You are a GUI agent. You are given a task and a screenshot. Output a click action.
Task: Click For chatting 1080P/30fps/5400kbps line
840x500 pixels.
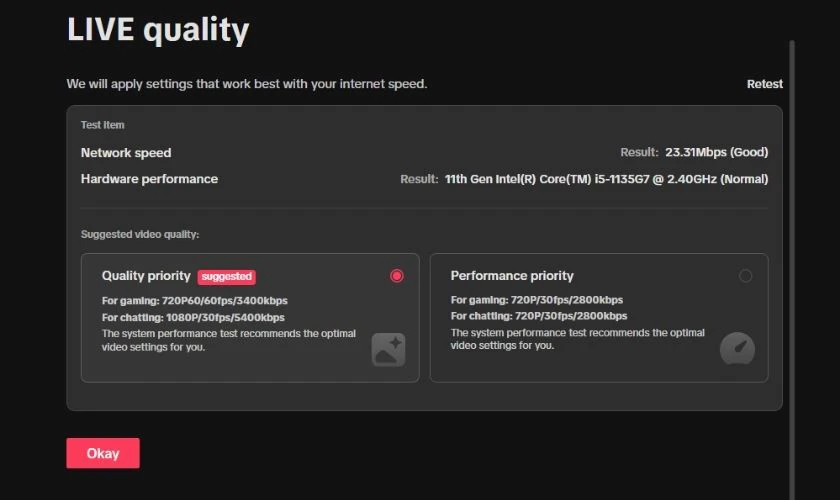[193, 318]
